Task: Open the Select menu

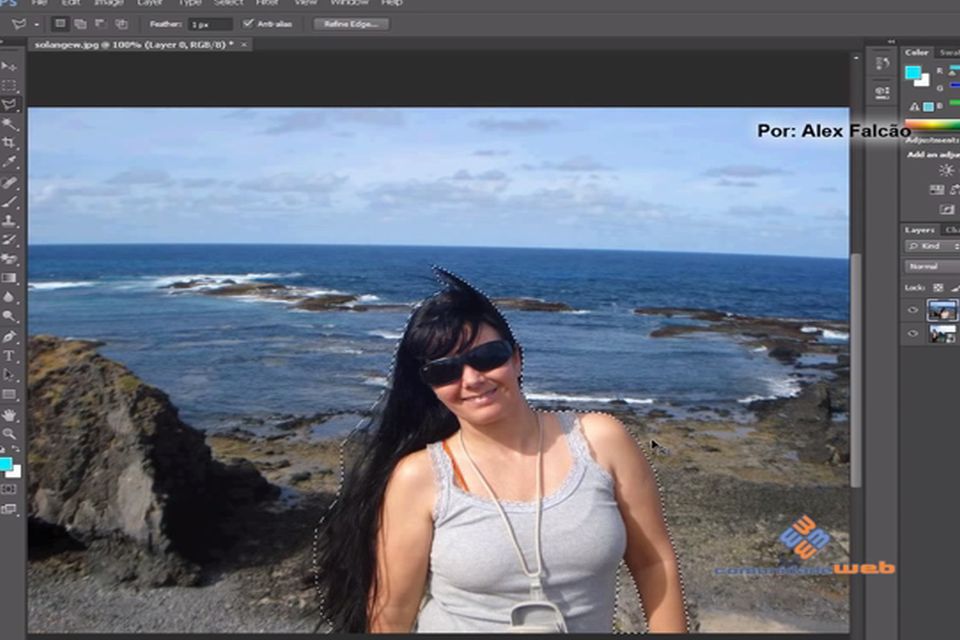Action: pyautogui.click(x=228, y=3)
